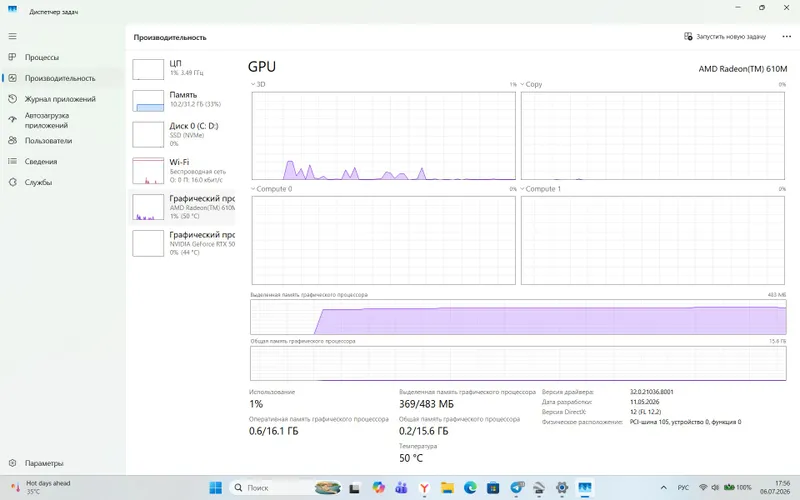Image resolution: width=800 pixels, height=500 pixels.
Task: Click the Автозагрузка startup icon
Action: (12, 119)
